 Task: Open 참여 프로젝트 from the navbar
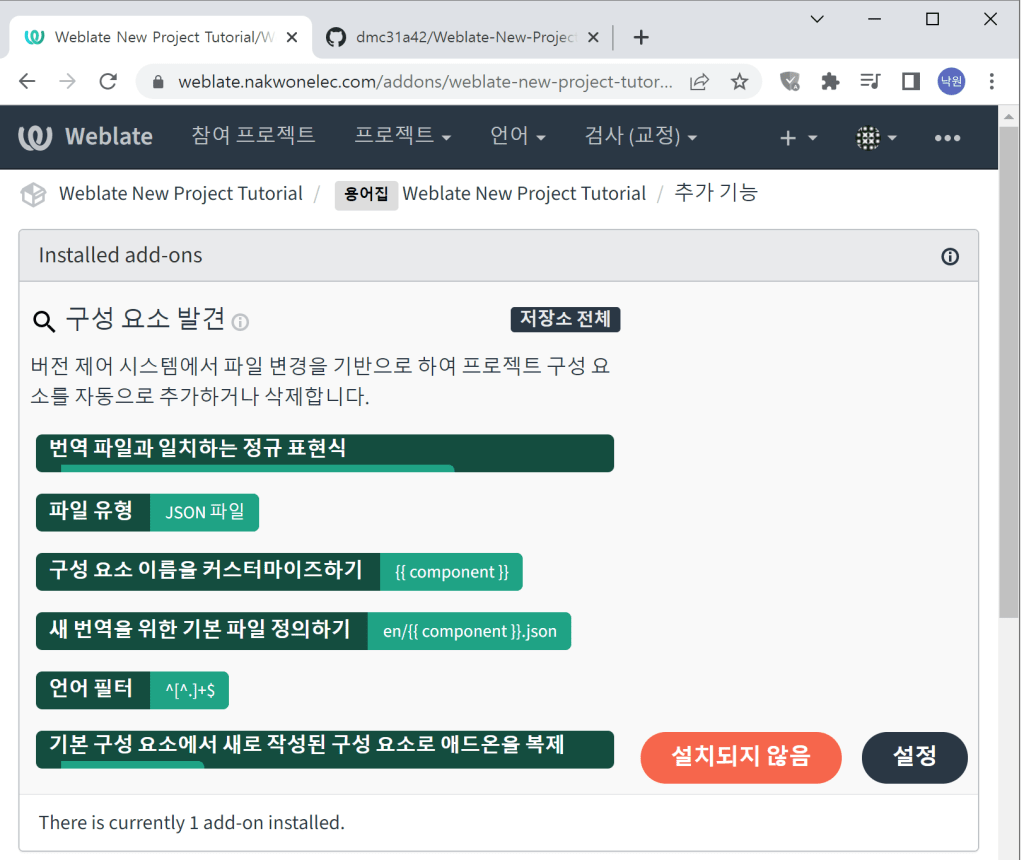[x=253, y=135]
